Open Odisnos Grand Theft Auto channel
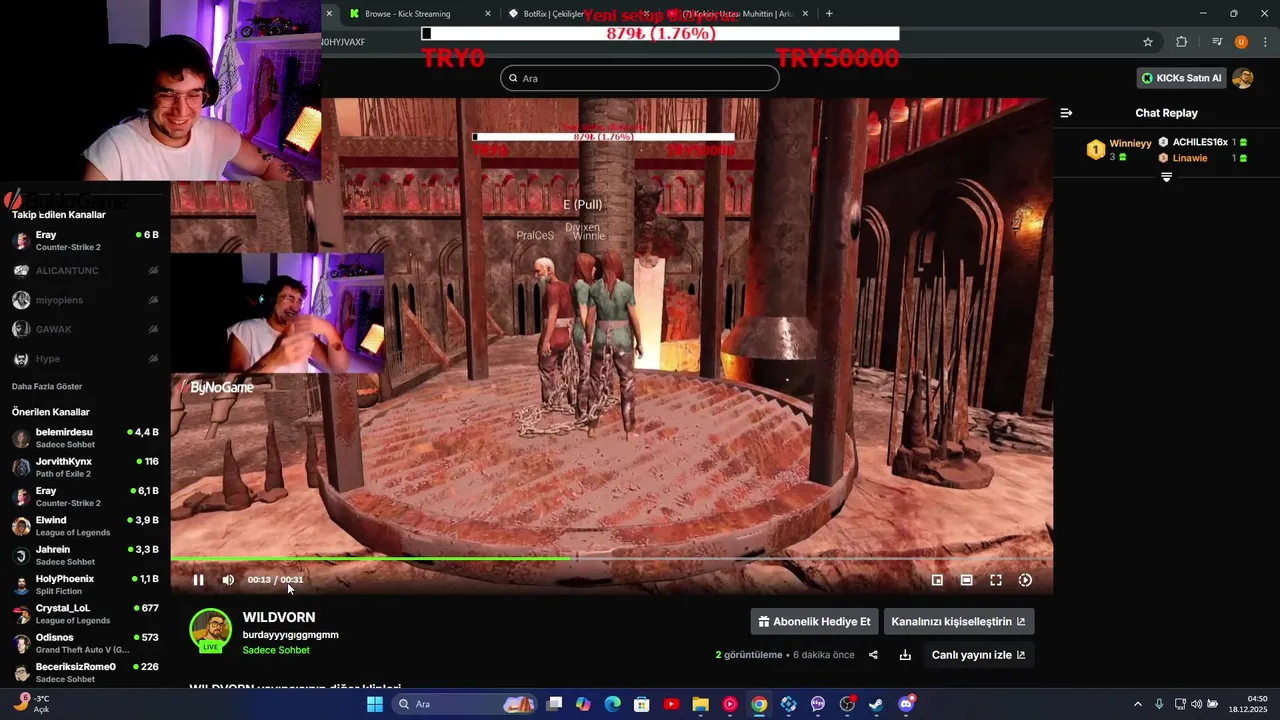 [x=85, y=643]
